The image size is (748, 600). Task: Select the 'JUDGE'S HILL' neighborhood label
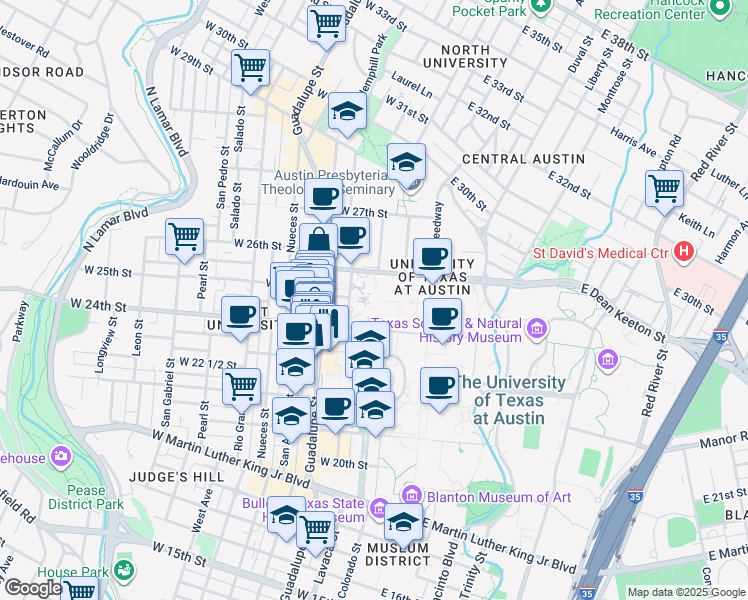tap(177, 477)
